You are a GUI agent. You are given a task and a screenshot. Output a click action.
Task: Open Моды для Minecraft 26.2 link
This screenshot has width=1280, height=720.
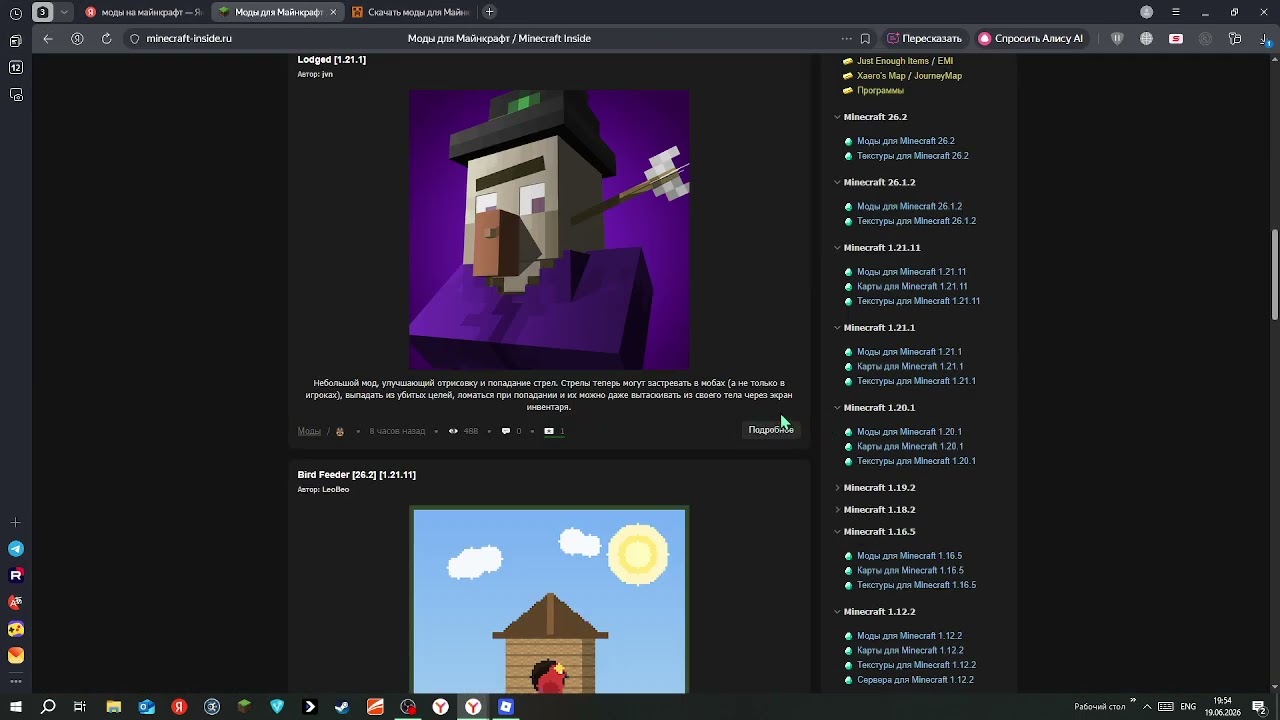tap(906, 141)
